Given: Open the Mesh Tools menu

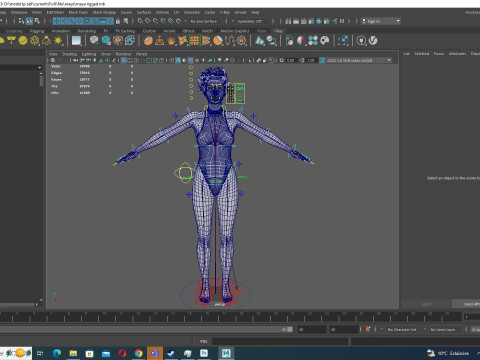Looking at the screenshot, I should click(78, 12).
